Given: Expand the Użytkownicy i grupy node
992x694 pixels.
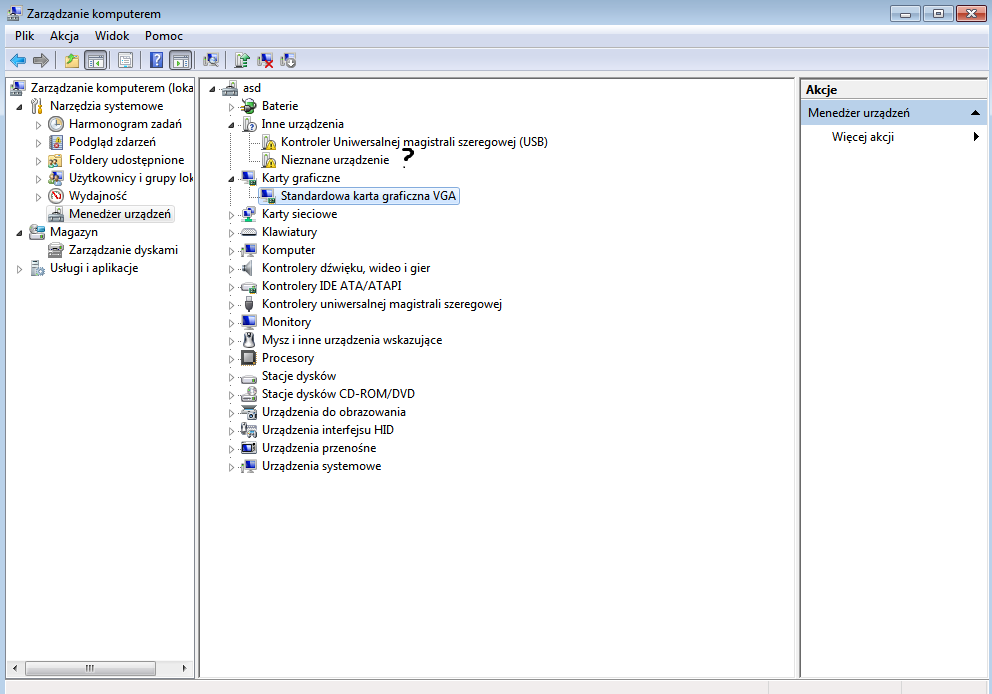Looking at the screenshot, I should click(39, 179).
